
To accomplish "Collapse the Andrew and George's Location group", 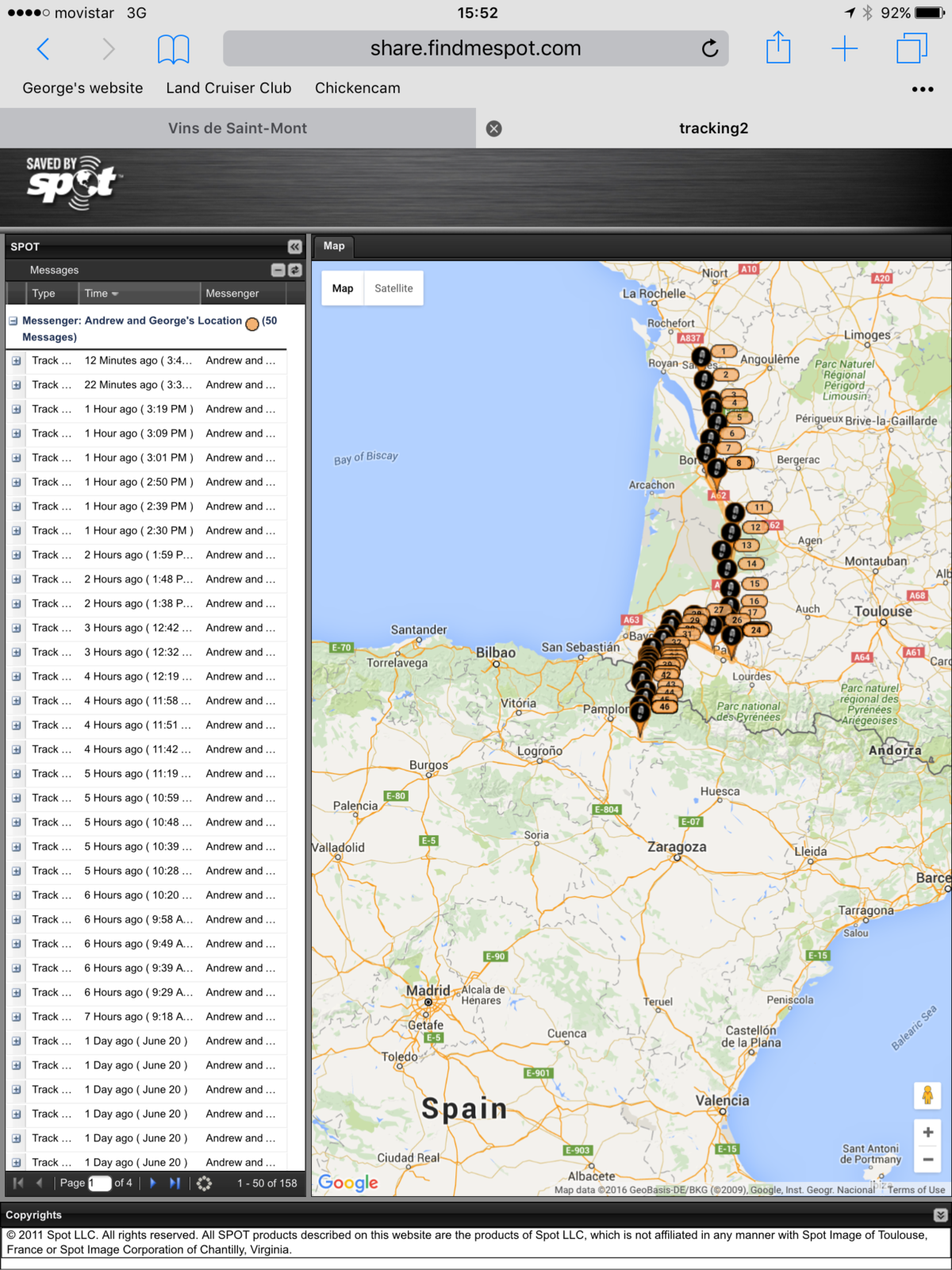I will (13, 321).
